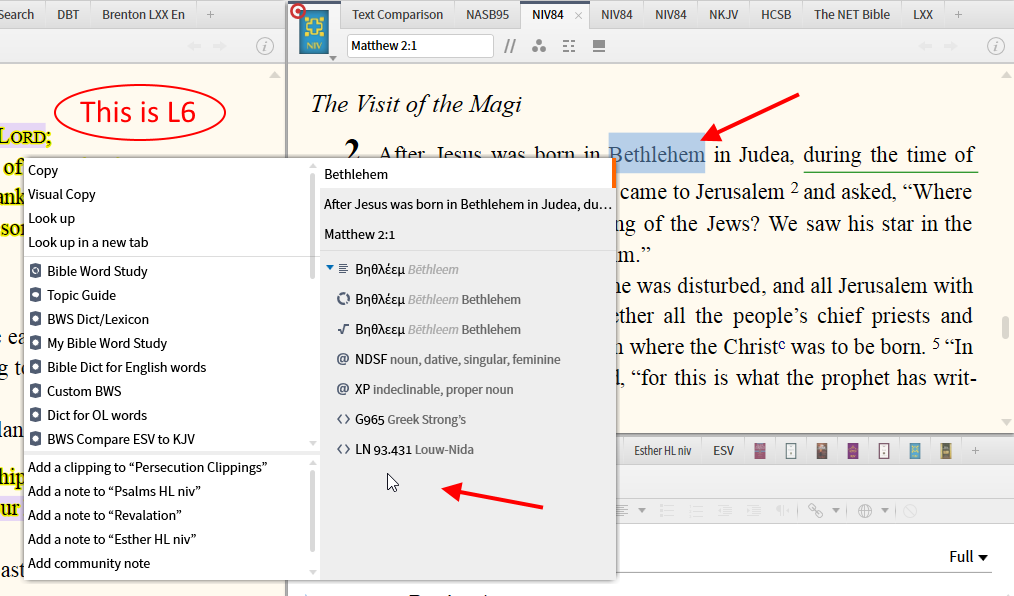Go back in the left L6 panel
The height and width of the screenshot is (596, 1014).
[195, 46]
